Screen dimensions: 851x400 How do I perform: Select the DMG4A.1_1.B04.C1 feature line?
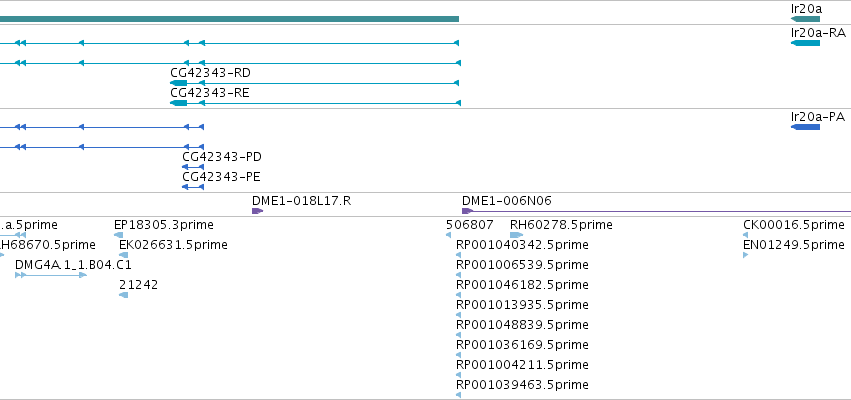(x=50, y=275)
